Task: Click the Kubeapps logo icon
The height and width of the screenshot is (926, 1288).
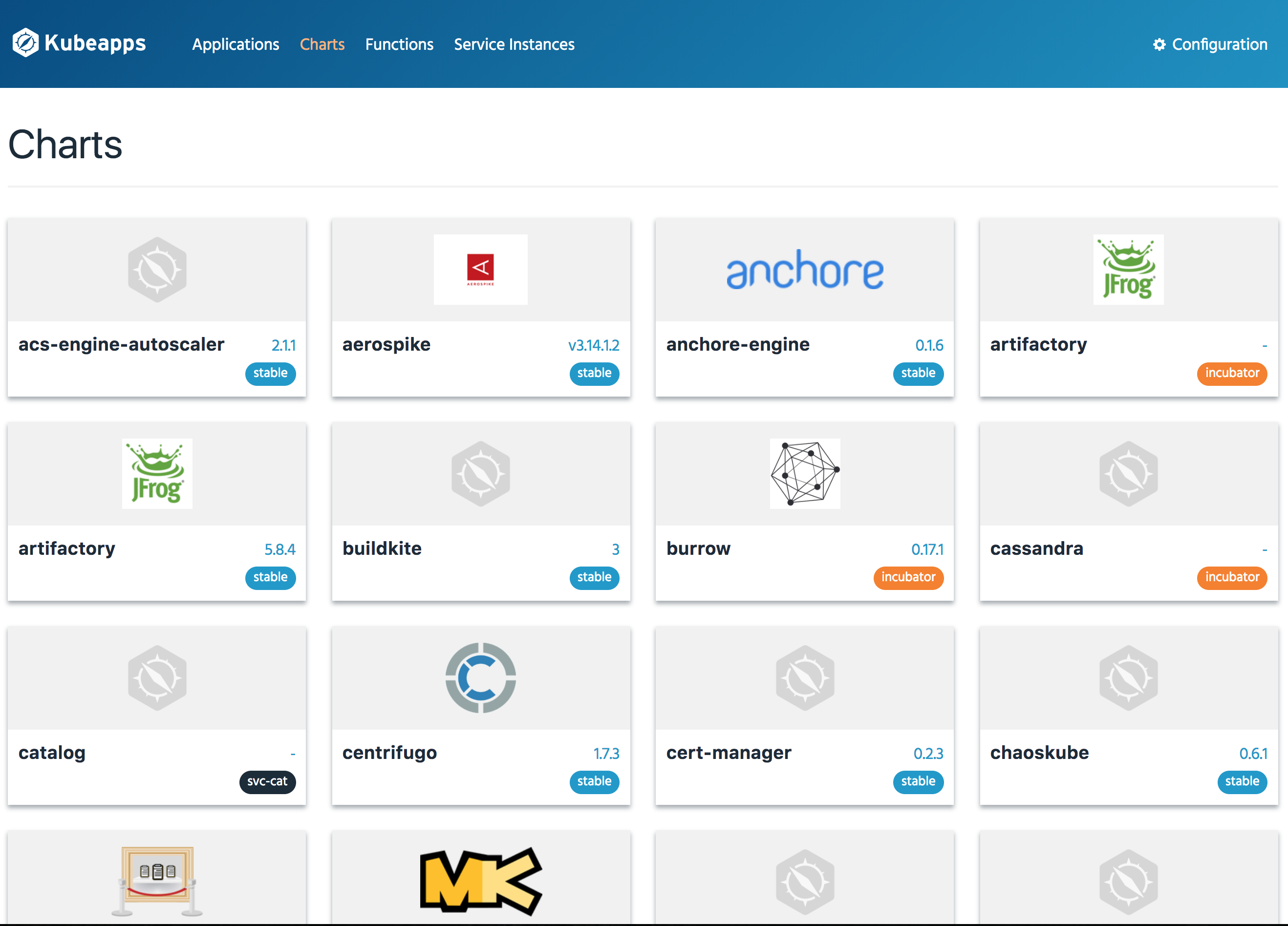Action: [x=25, y=43]
